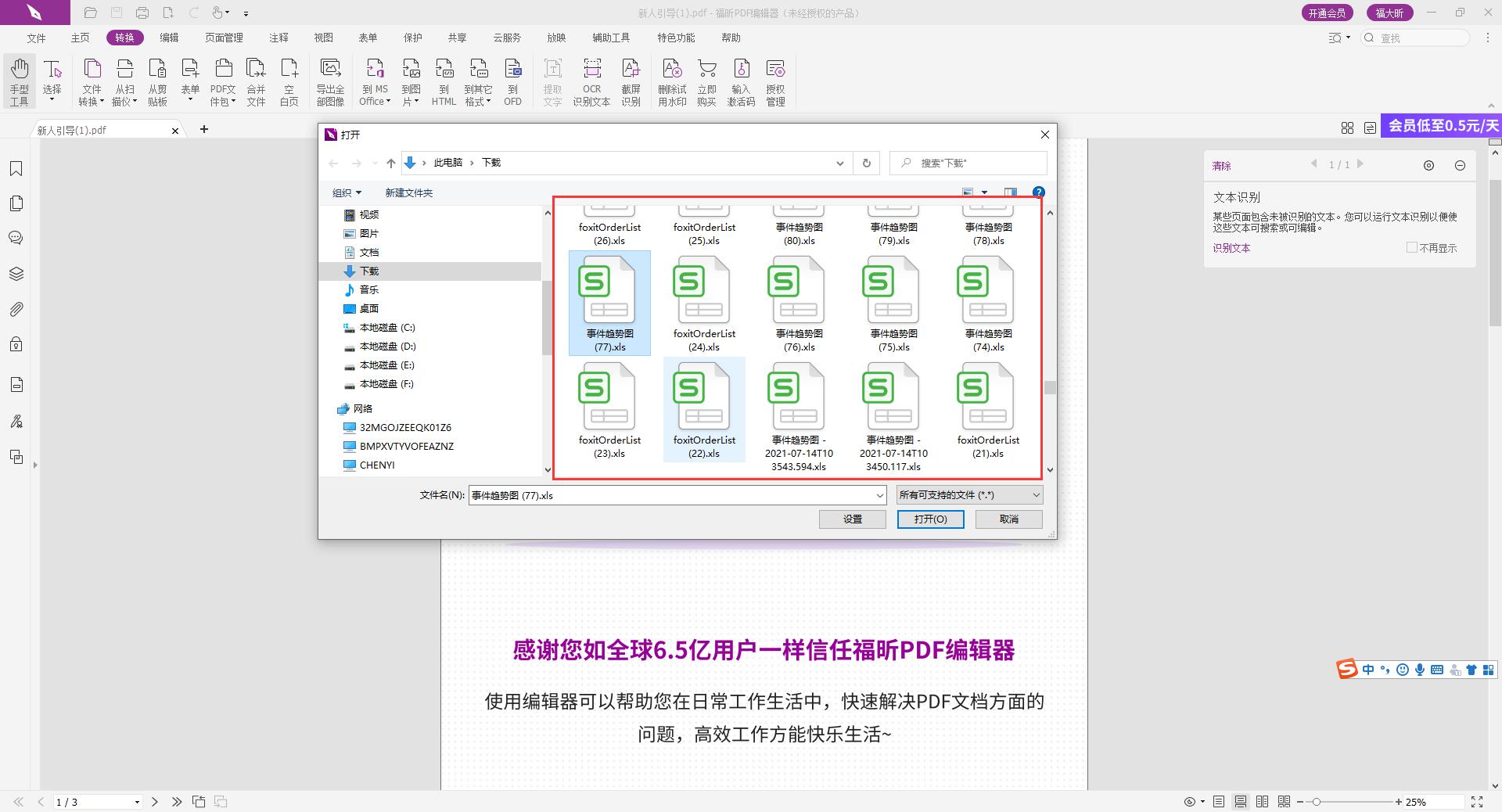Image resolution: width=1502 pixels, height=812 pixels.
Task: Select the foxitOrderList (23).xls file
Action: click(x=609, y=399)
